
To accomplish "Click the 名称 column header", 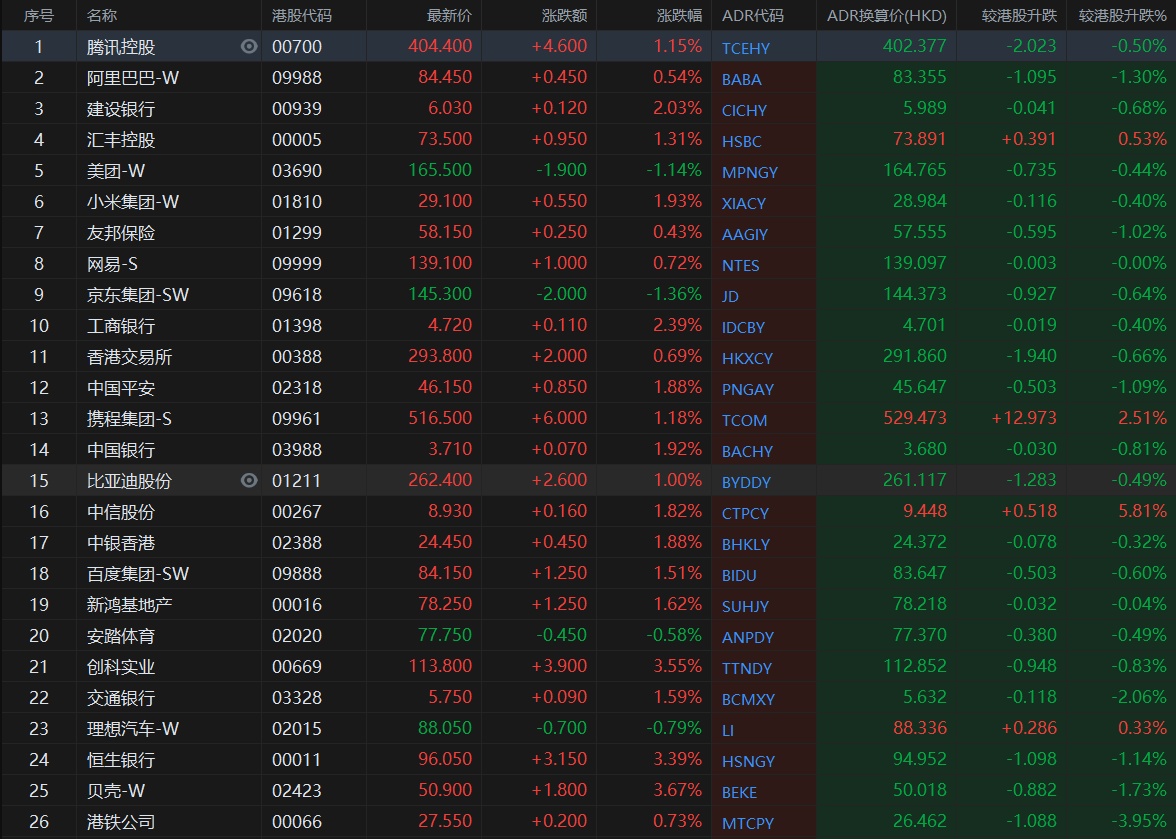I will [102, 16].
